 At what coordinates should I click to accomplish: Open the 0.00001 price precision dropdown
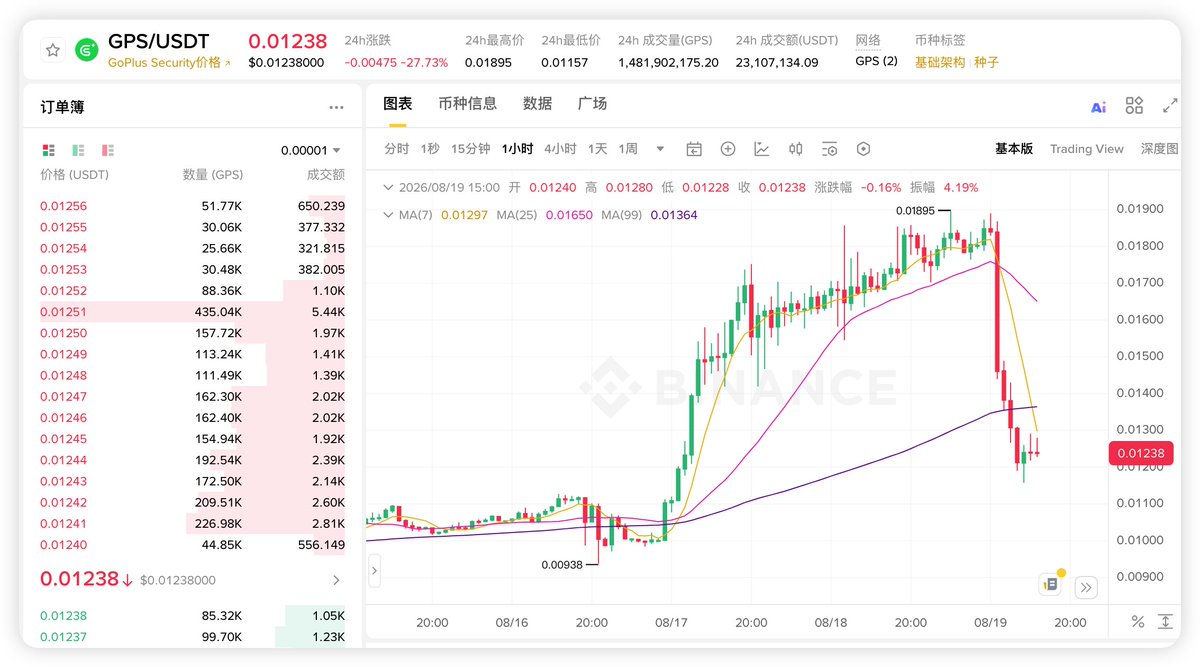311,150
